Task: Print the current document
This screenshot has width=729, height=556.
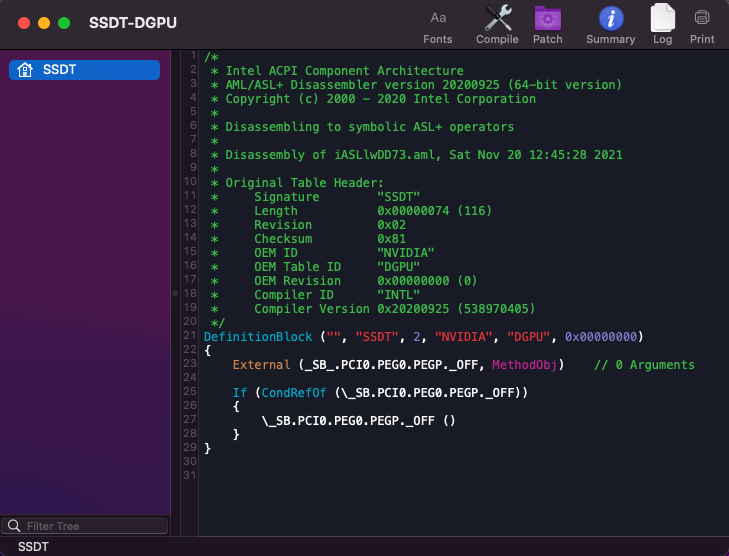Action: click(702, 24)
